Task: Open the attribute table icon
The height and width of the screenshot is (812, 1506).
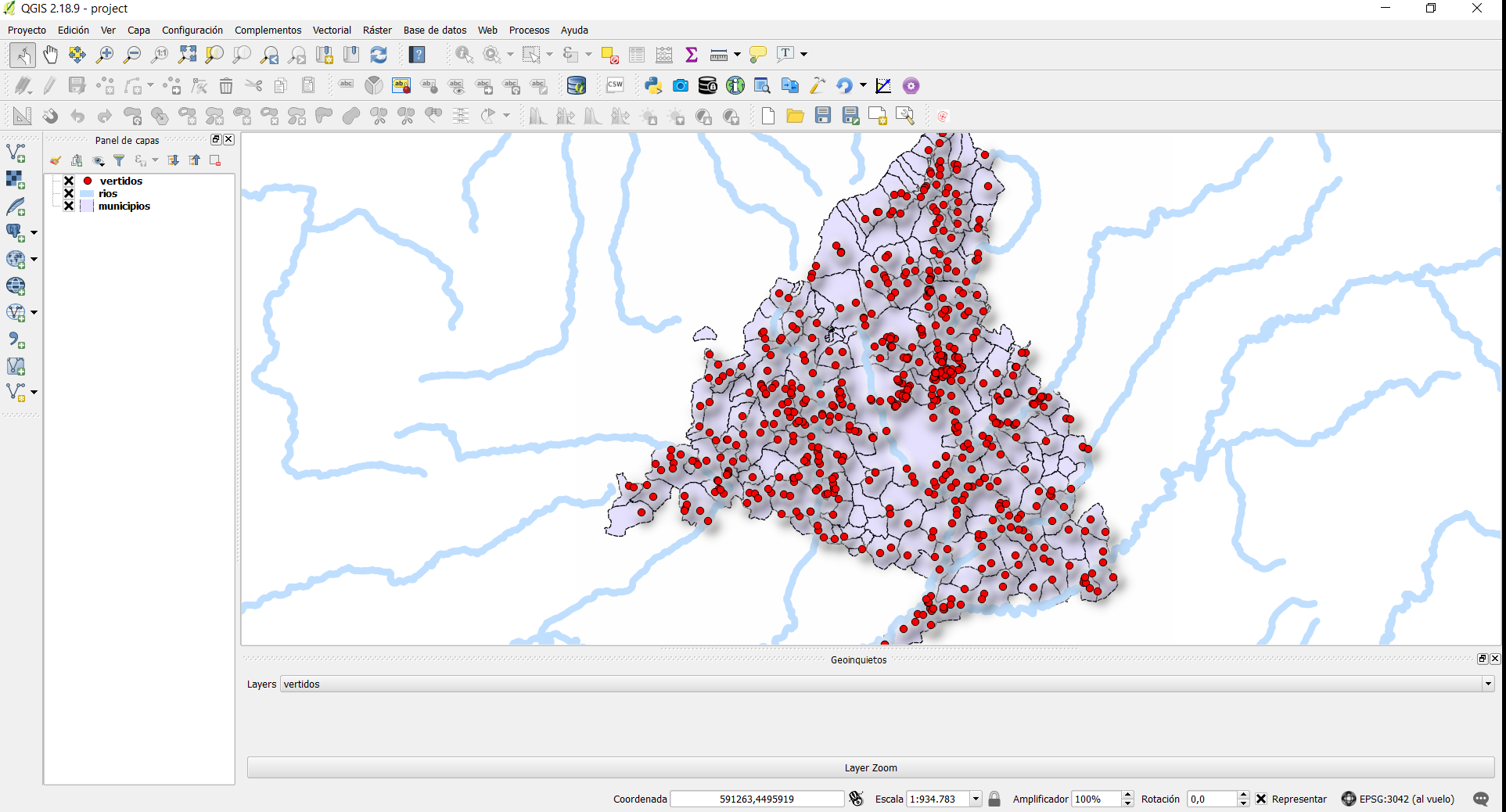Action: pos(637,54)
